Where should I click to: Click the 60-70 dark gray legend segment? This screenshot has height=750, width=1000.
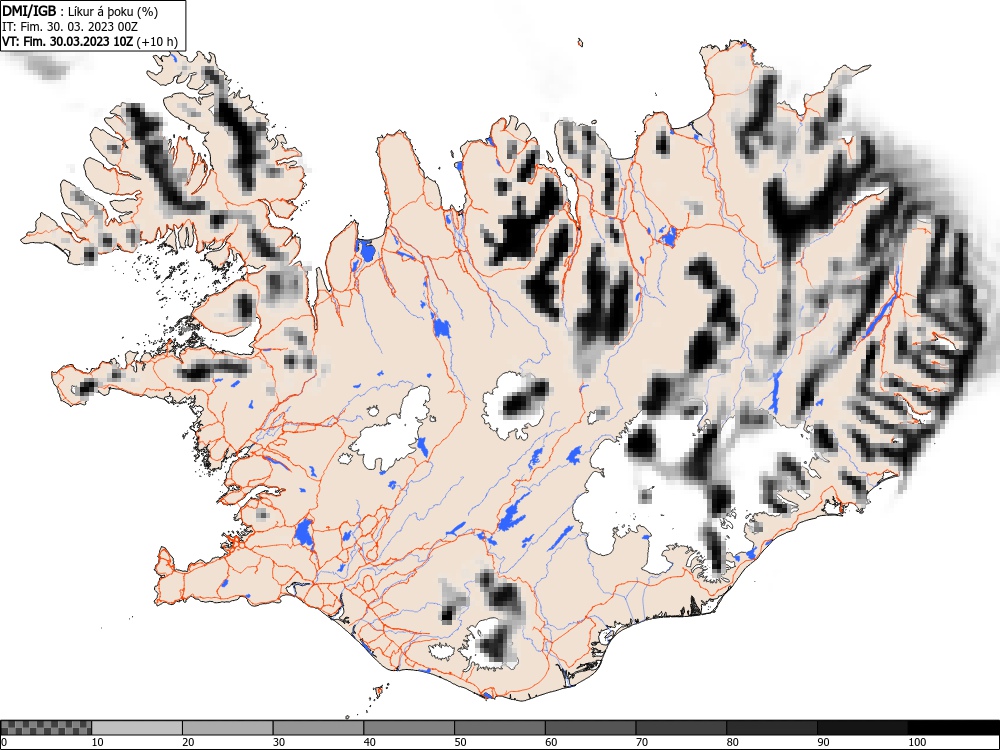coord(591,728)
